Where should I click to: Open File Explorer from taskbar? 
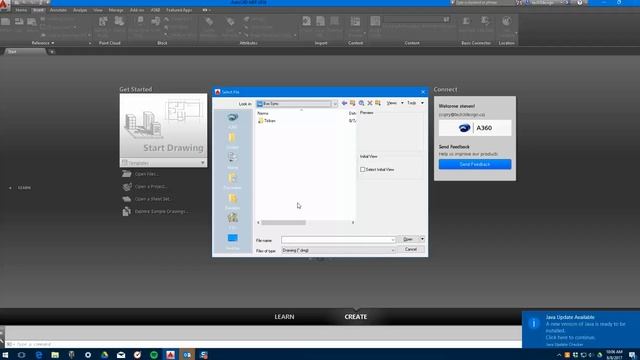(x=55, y=355)
